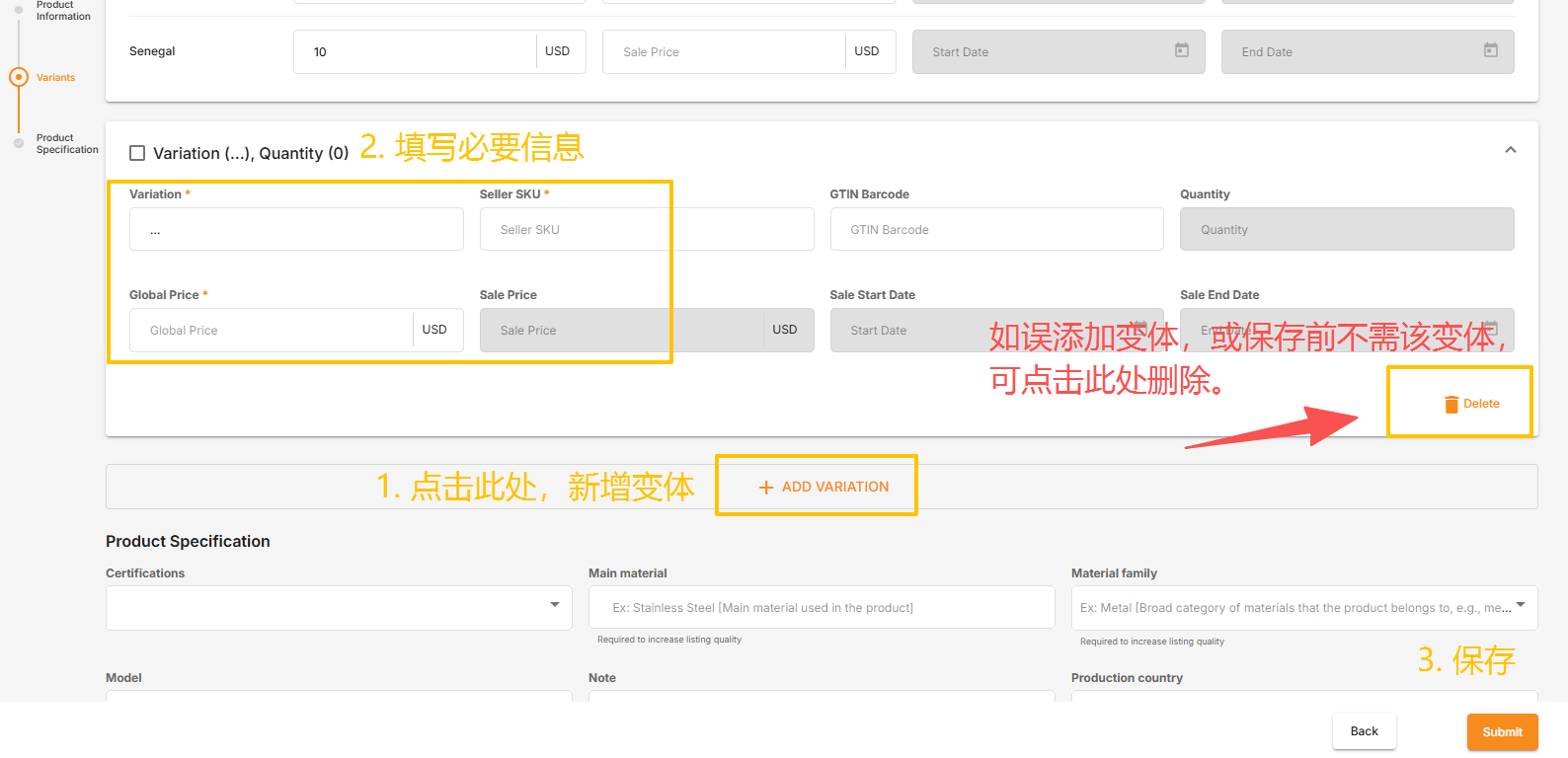The height and width of the screenshot is (758, 1568).
Task: Select Variants step circle in sidebar
Action: (18, 77)
